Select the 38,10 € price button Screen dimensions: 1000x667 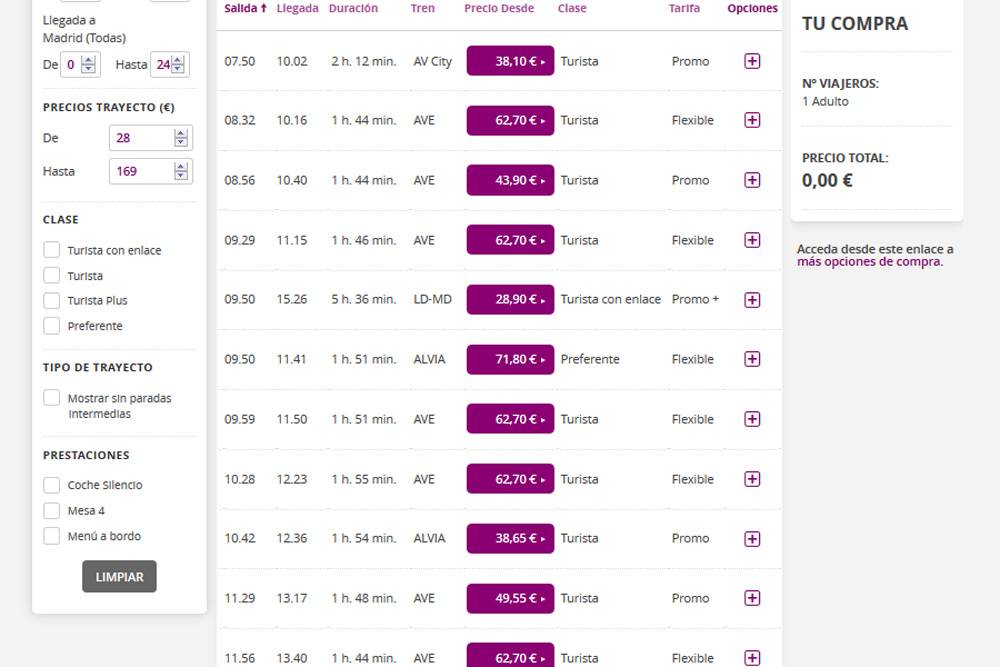510,61
